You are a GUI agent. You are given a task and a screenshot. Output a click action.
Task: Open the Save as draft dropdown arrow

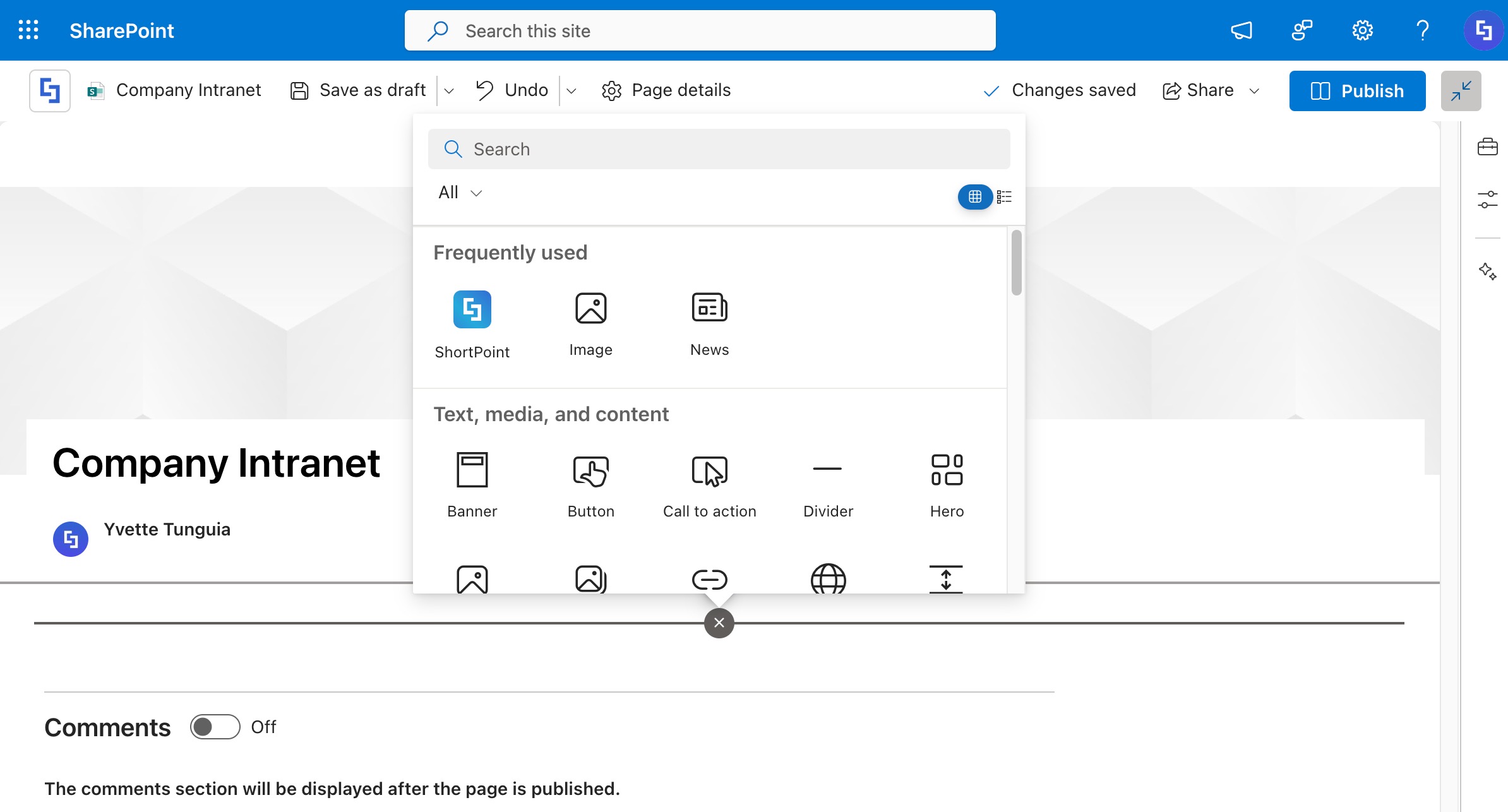click(449, 91)
